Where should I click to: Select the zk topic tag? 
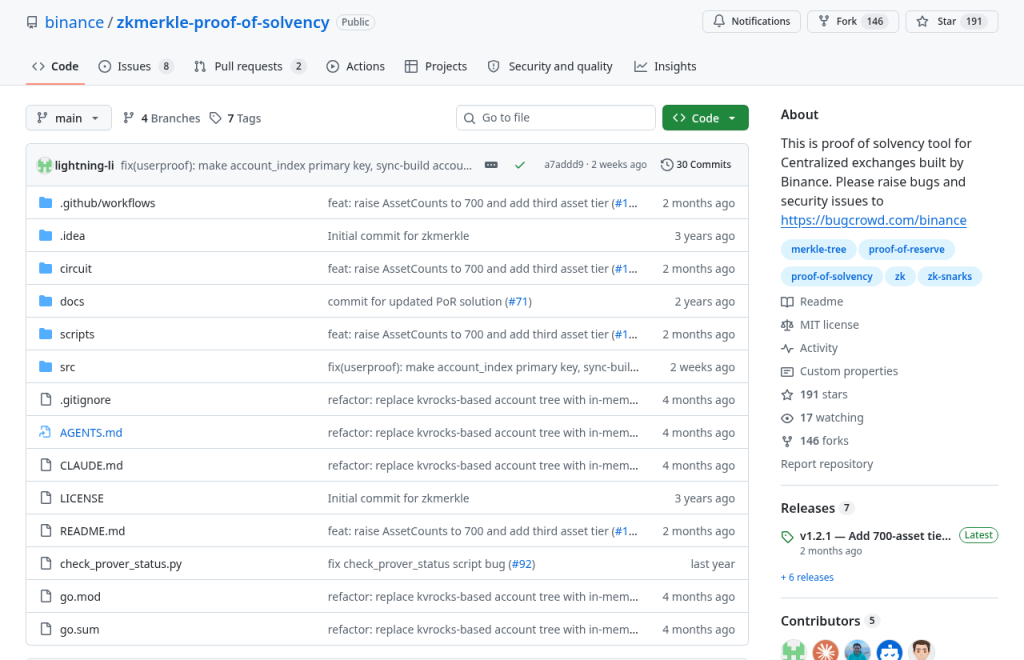(x=900, y=277)
